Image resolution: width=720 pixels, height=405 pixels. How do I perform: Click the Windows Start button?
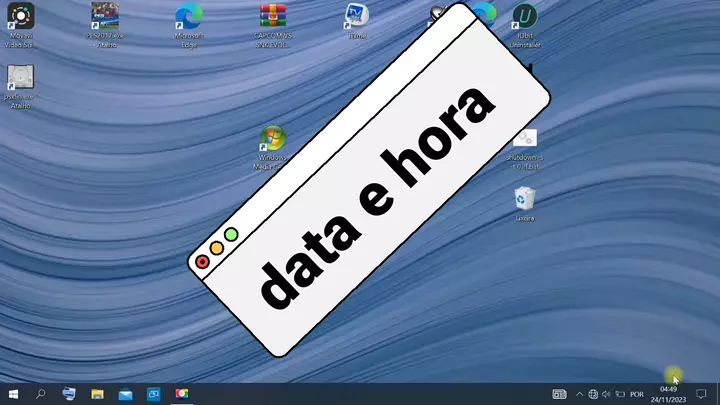pos(13,394)
